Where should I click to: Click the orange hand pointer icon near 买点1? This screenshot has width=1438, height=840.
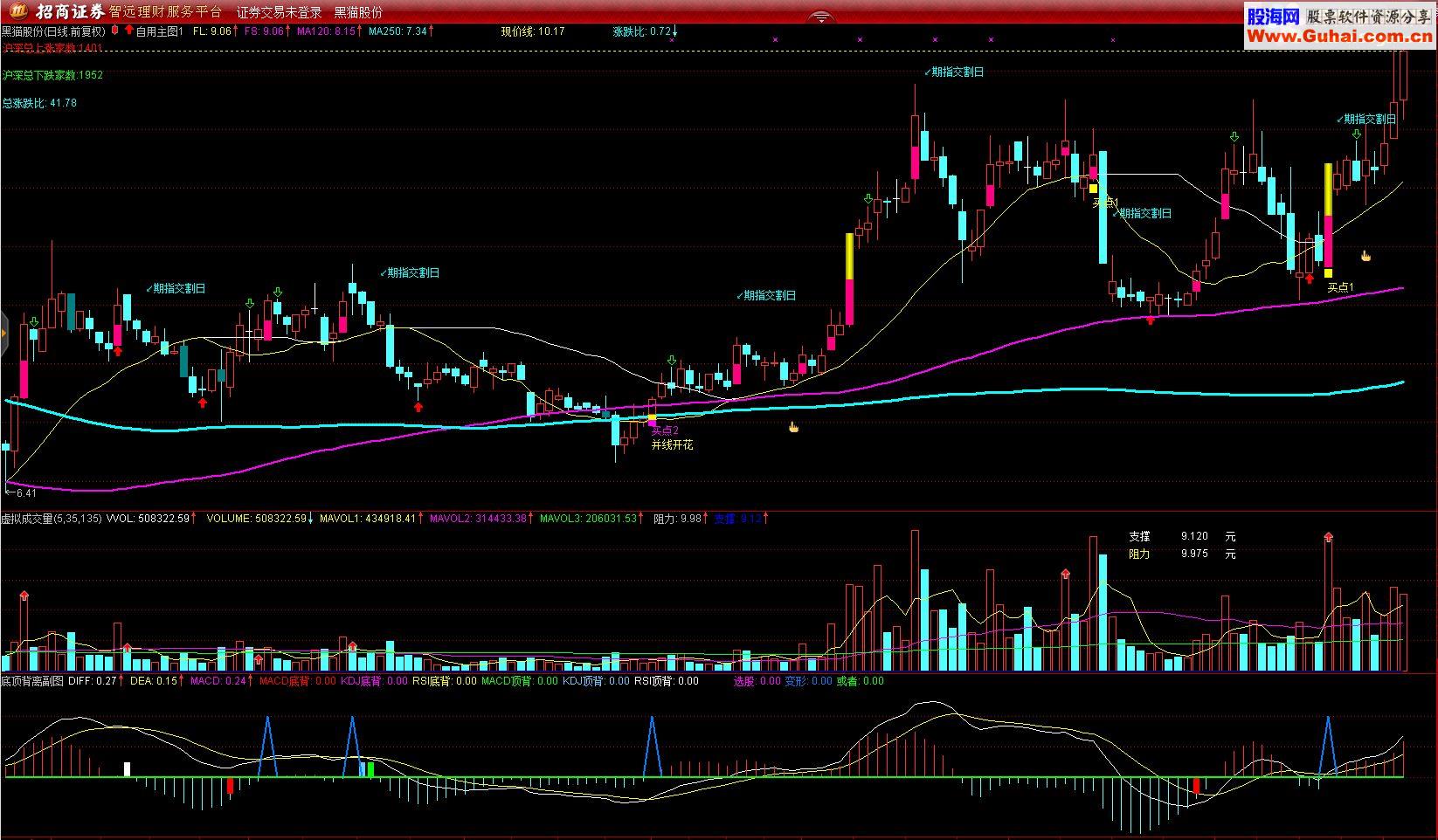click(x=1365, y=256)
